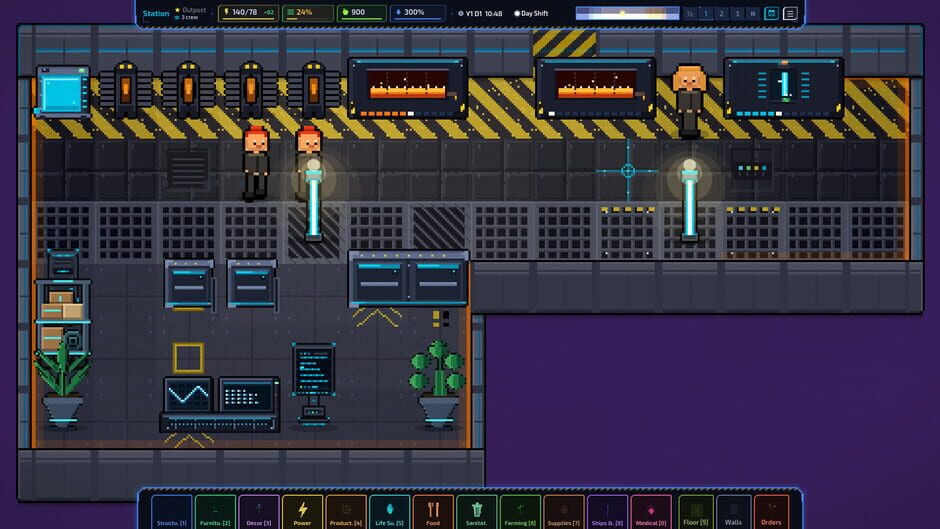Image resolution: width=940 pixels, height=529 pixels.
Task: Select the left orange furnace monitor
Action: click(408, 88)
